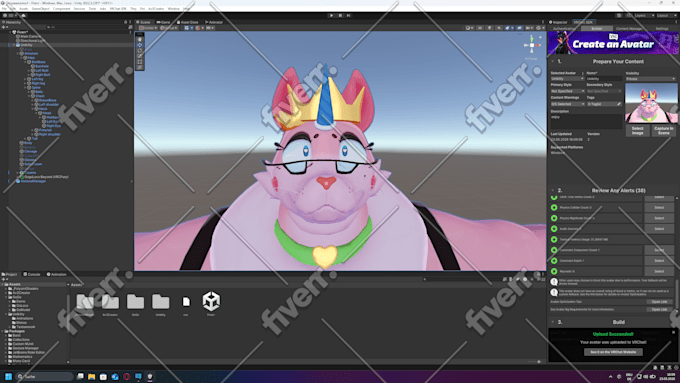Select the Transform tool in scene toolbar
This screenshot has height=383, width=680.
tap(140, 67)
